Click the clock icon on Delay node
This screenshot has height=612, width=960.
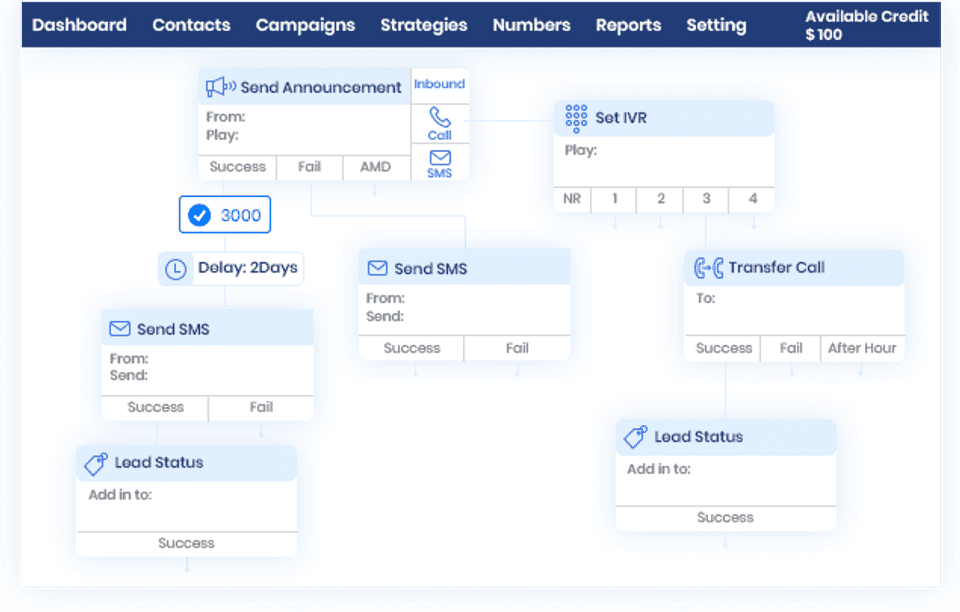click(176, 269)
